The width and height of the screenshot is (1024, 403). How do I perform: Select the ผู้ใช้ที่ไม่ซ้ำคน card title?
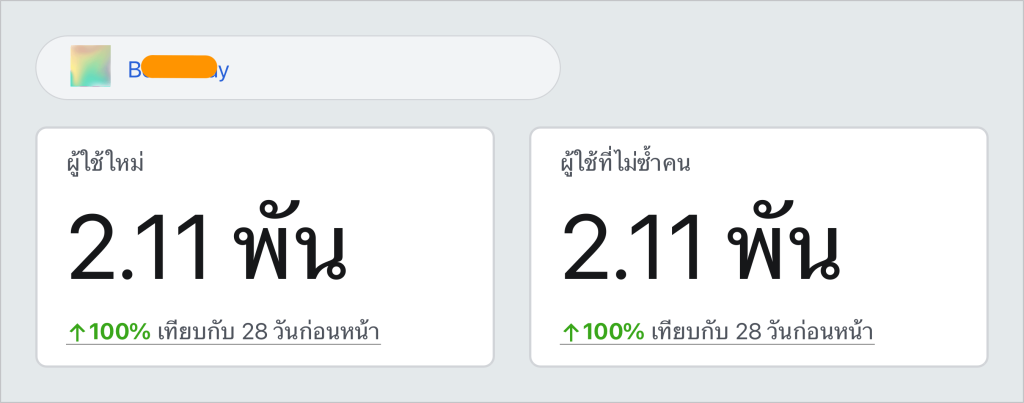click(625, 162)
